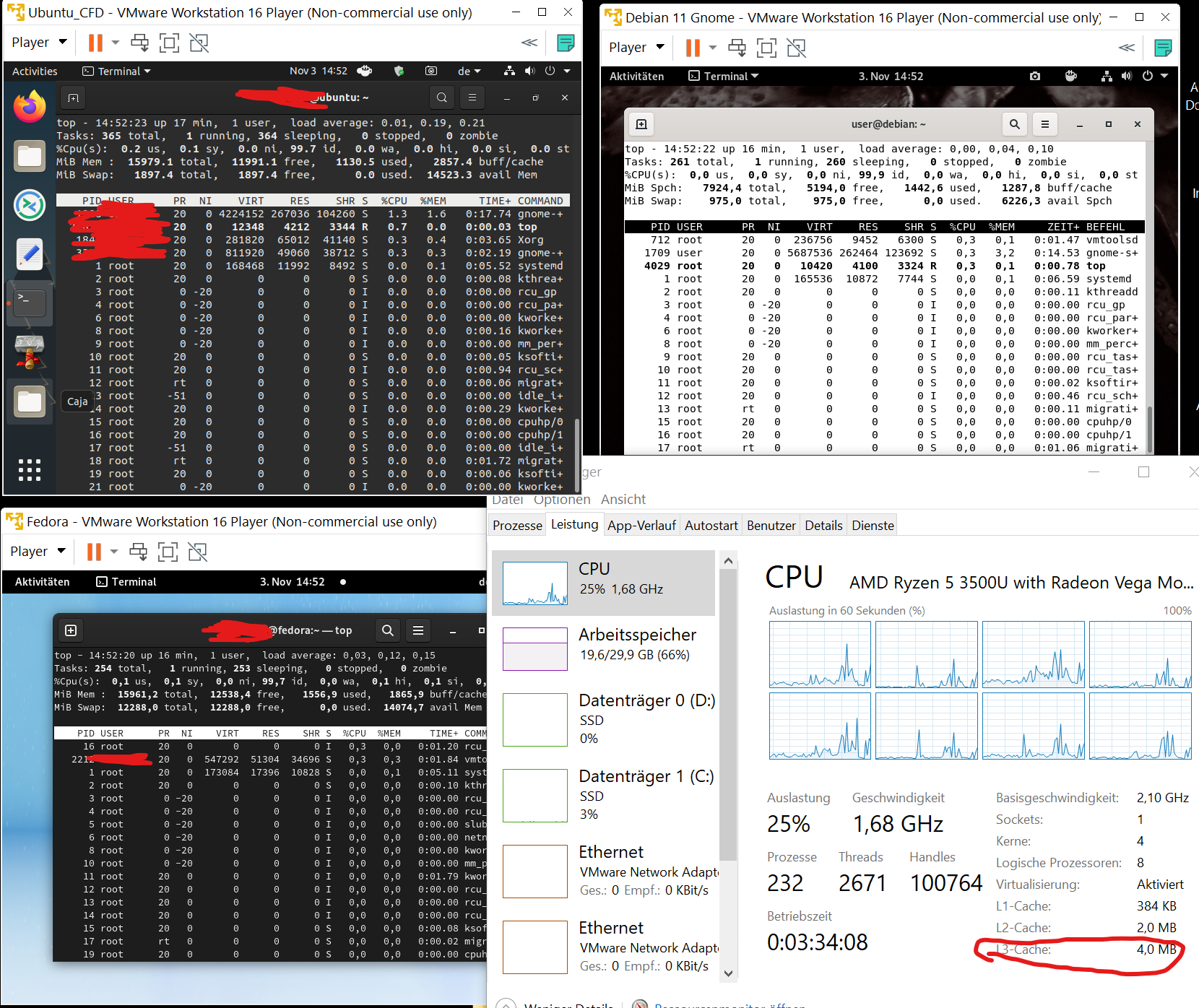Switch to the Dienste tab
The image size is (1199, 1008).
(873, 526)
